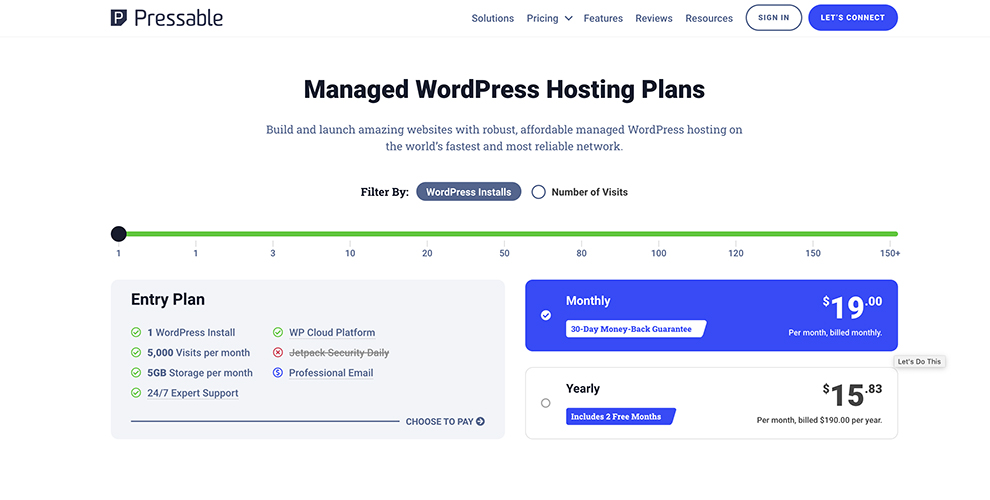The image size is (990, 500).
Task: Click the red X icon beside Jetpack Security Daily
Action: (278, 352)
